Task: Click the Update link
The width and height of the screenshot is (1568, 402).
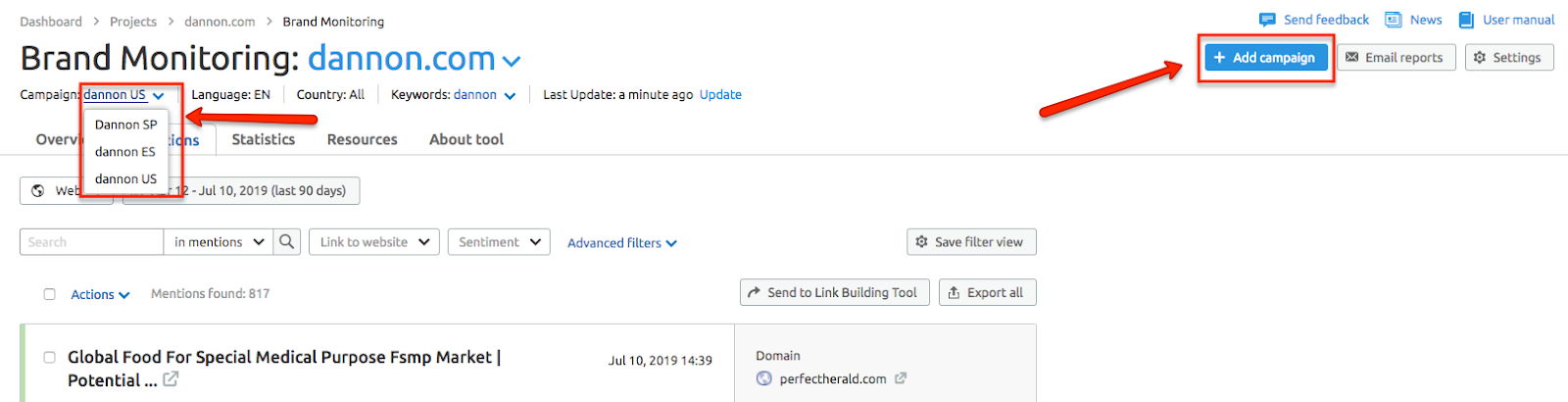Action: 720,95
